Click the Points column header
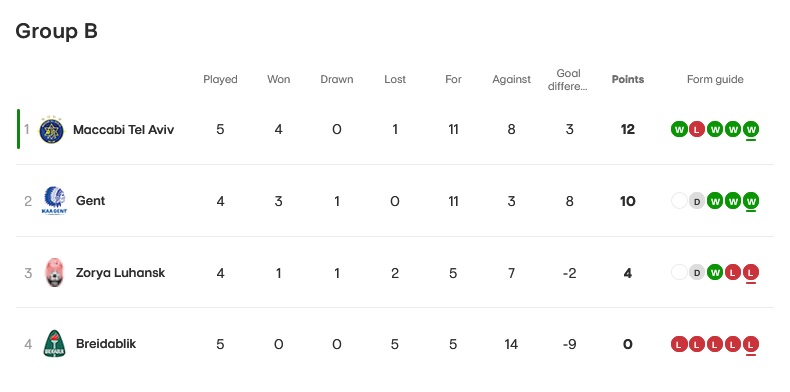 pyautogui.click(x=628, y=80)
